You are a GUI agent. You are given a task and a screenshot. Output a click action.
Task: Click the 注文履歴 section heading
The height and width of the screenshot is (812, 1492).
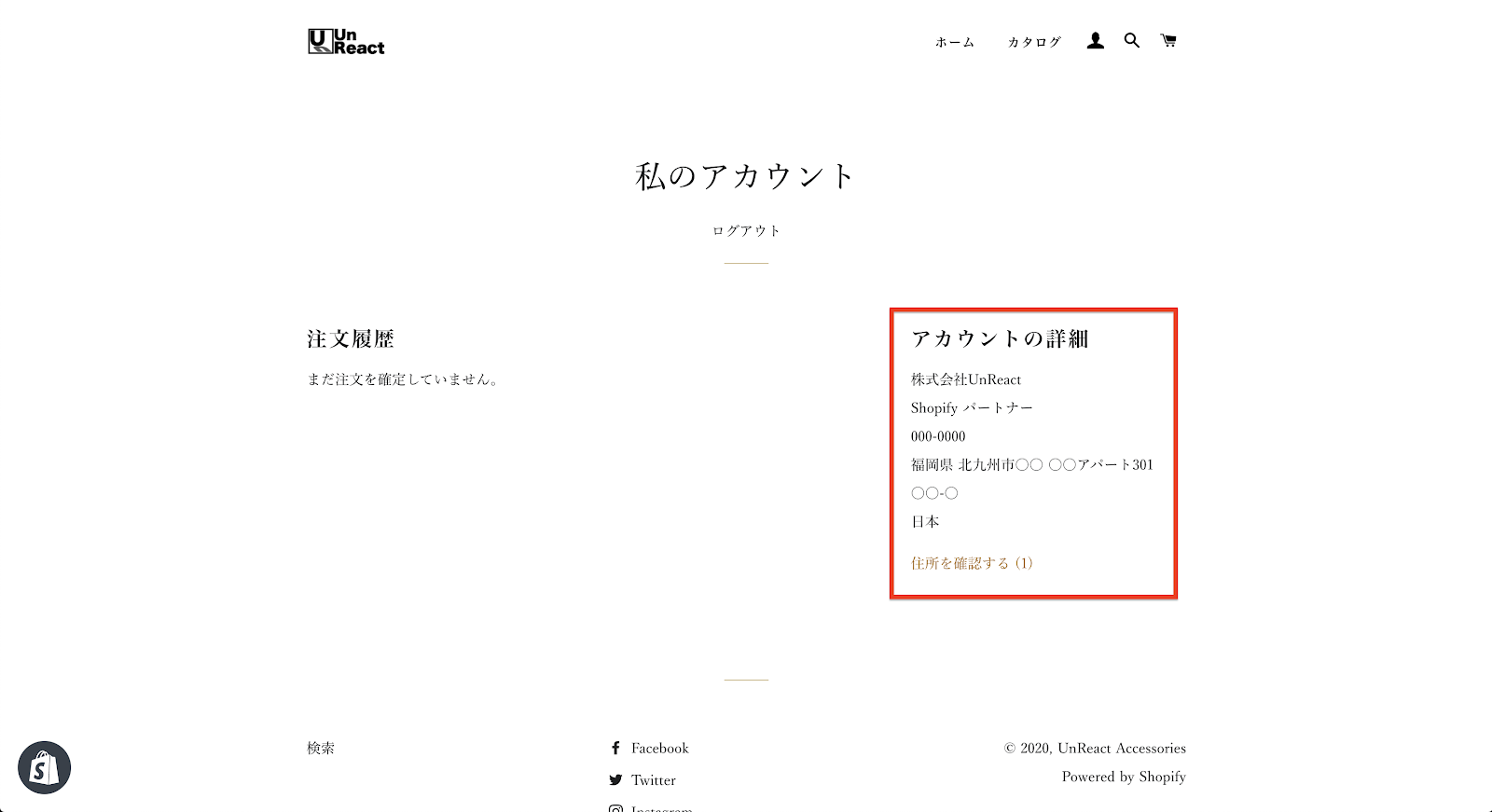click(x=351, y=339)
